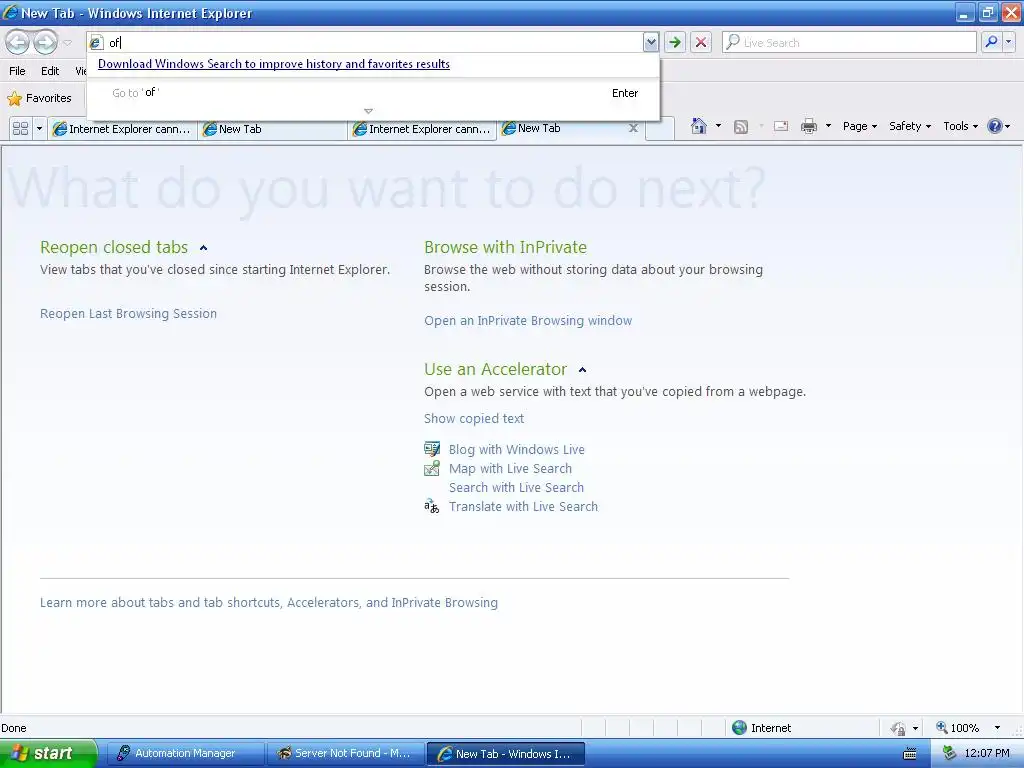Click the RSS Feeds icon
The width and height of the screenshot is (1024, 768).
(x=741, y=127)
